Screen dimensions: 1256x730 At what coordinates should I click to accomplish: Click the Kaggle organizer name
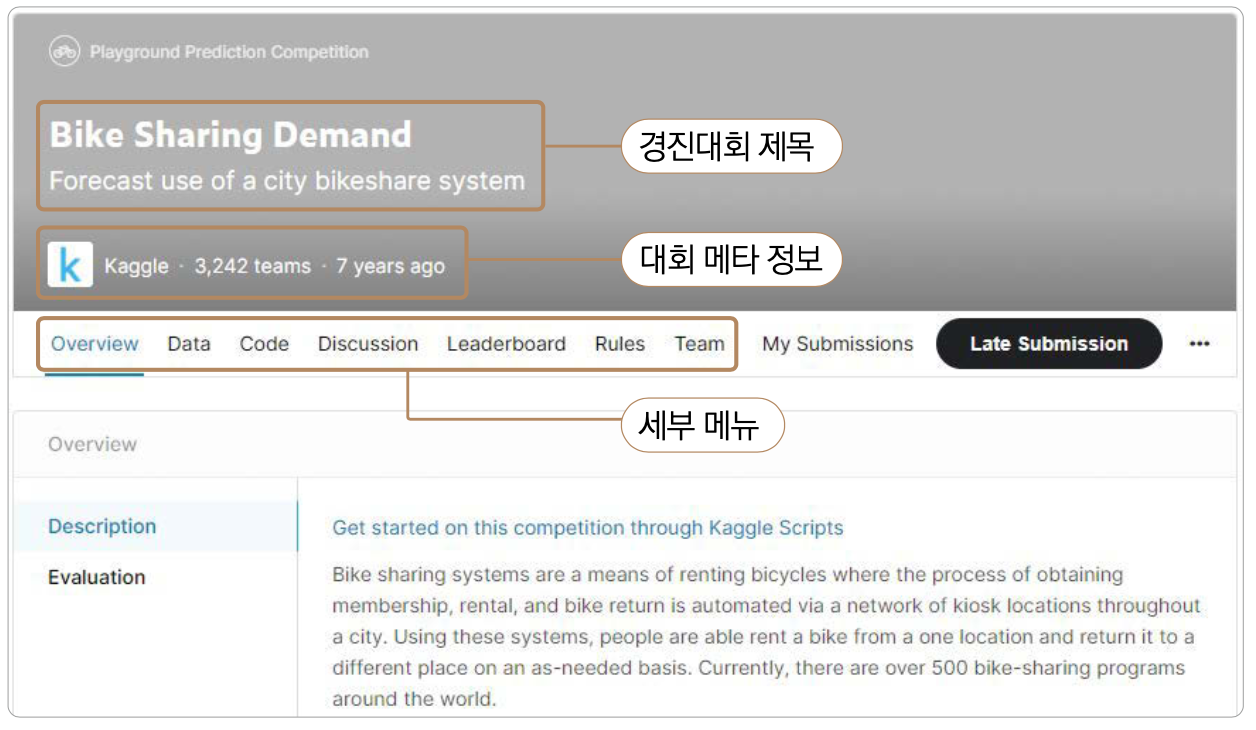[136, 266]
